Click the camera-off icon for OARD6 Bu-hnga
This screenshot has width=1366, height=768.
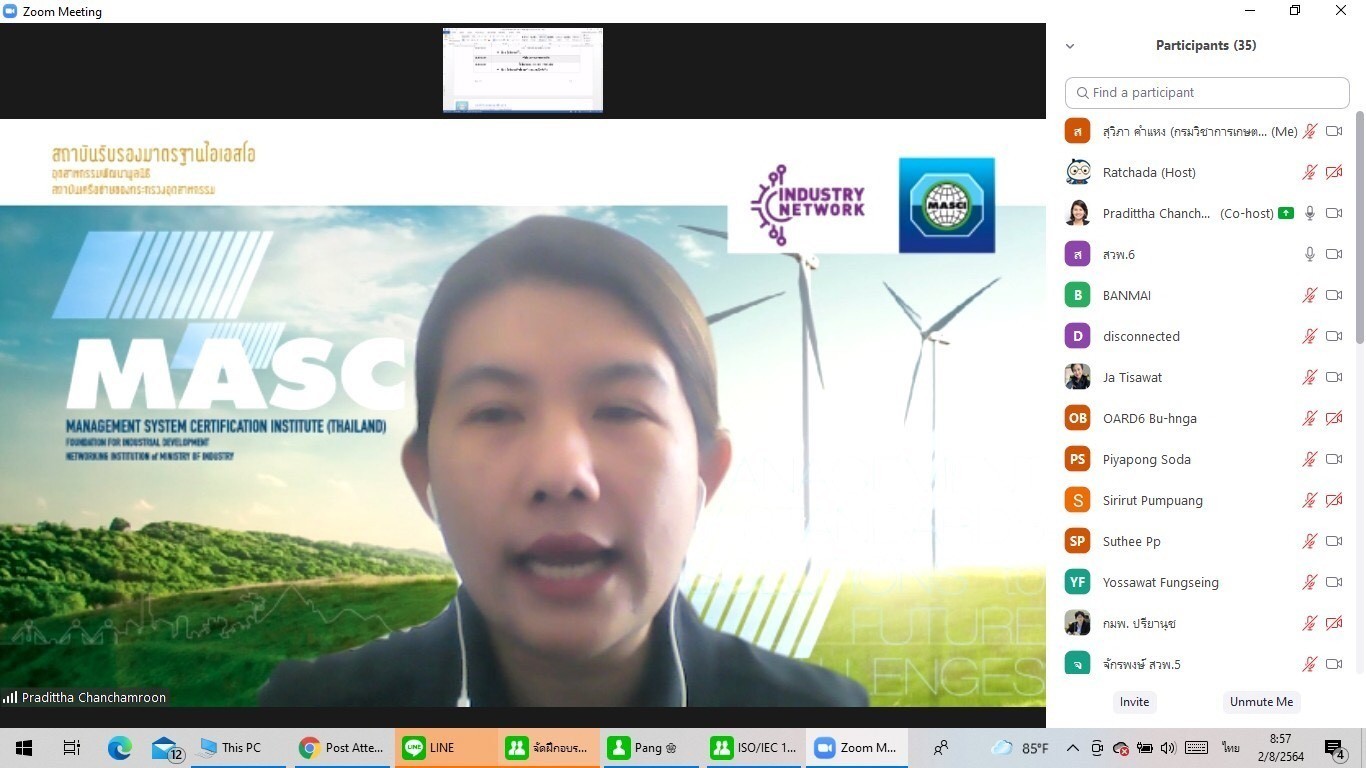(1334, 418)
